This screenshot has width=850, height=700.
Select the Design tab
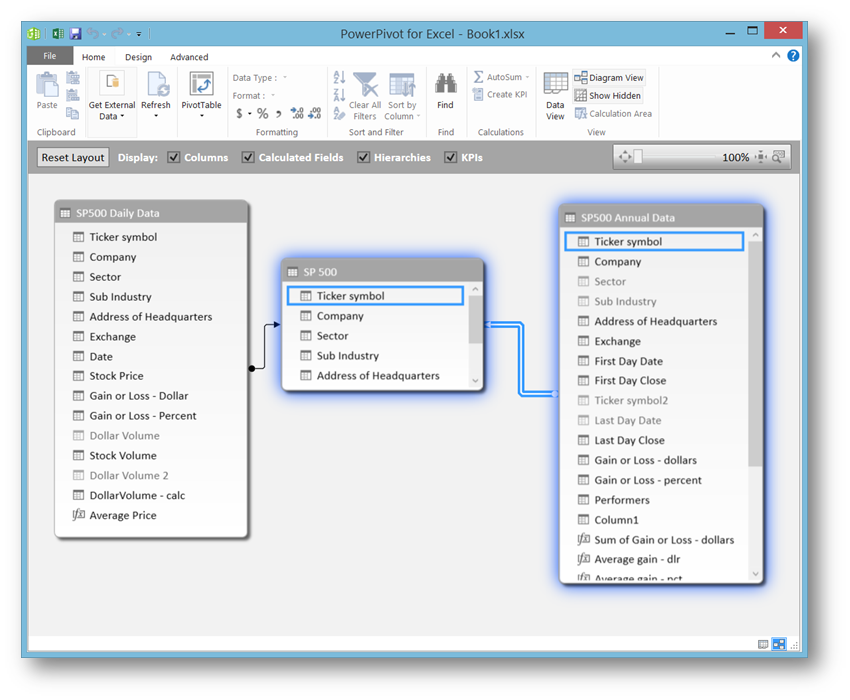pyautogui.click(x=138, y=57)
